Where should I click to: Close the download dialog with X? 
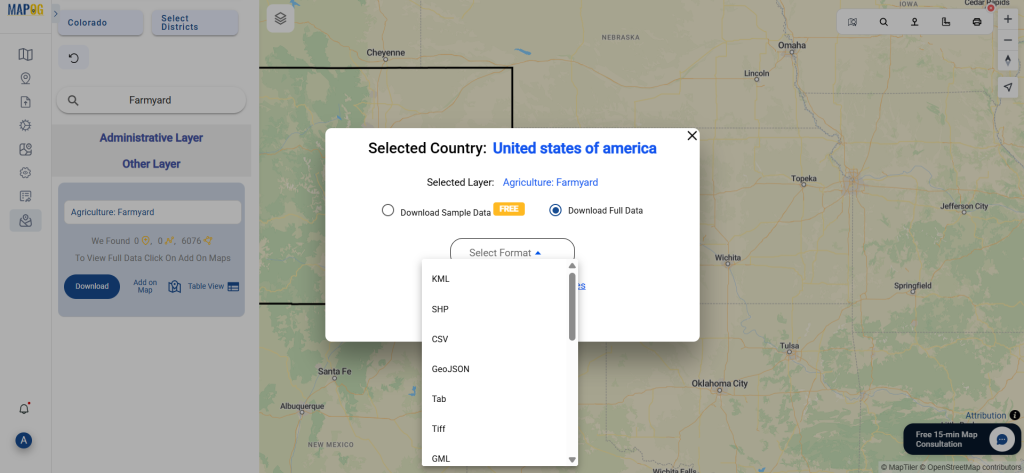pos(692,135)
